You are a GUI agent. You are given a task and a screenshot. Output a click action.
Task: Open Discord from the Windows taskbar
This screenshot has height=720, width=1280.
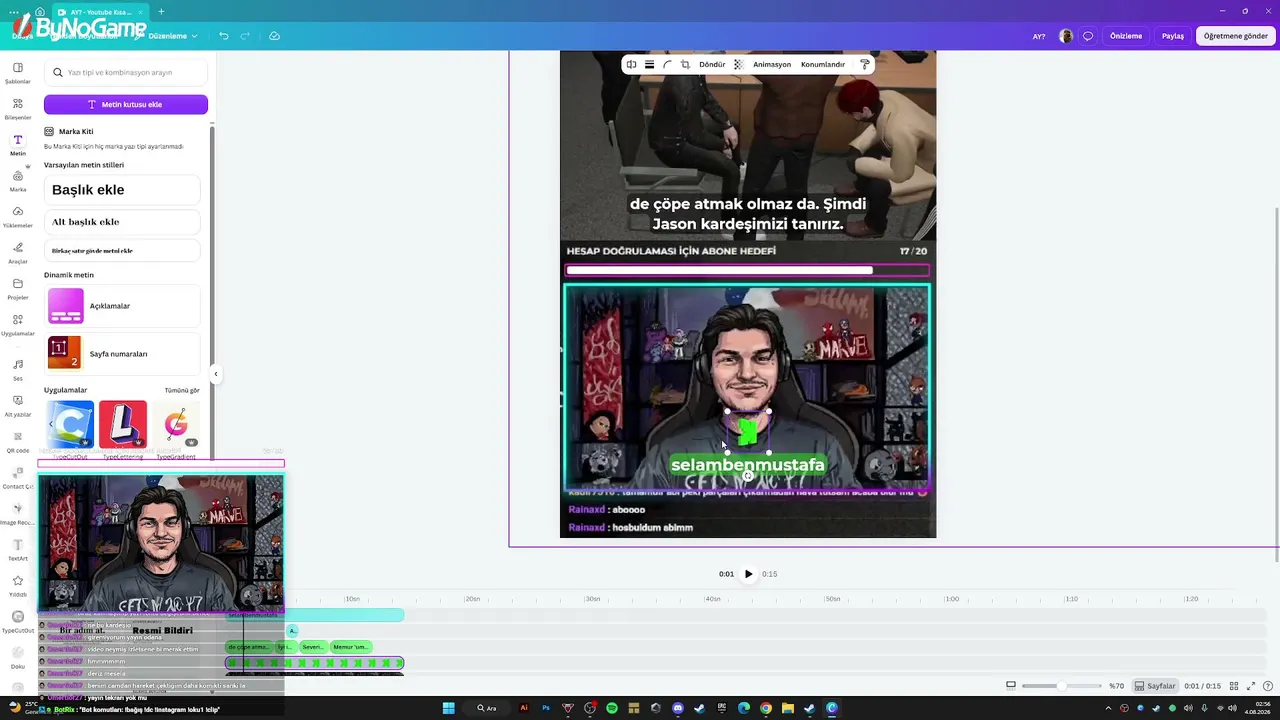point(677,708)
